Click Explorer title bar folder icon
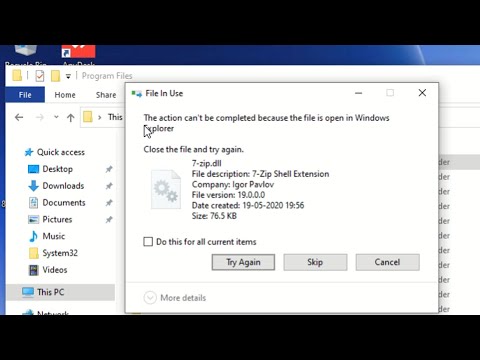Viewport: 480px width, 360px height. pyautogui.click(x=17, y=75)
